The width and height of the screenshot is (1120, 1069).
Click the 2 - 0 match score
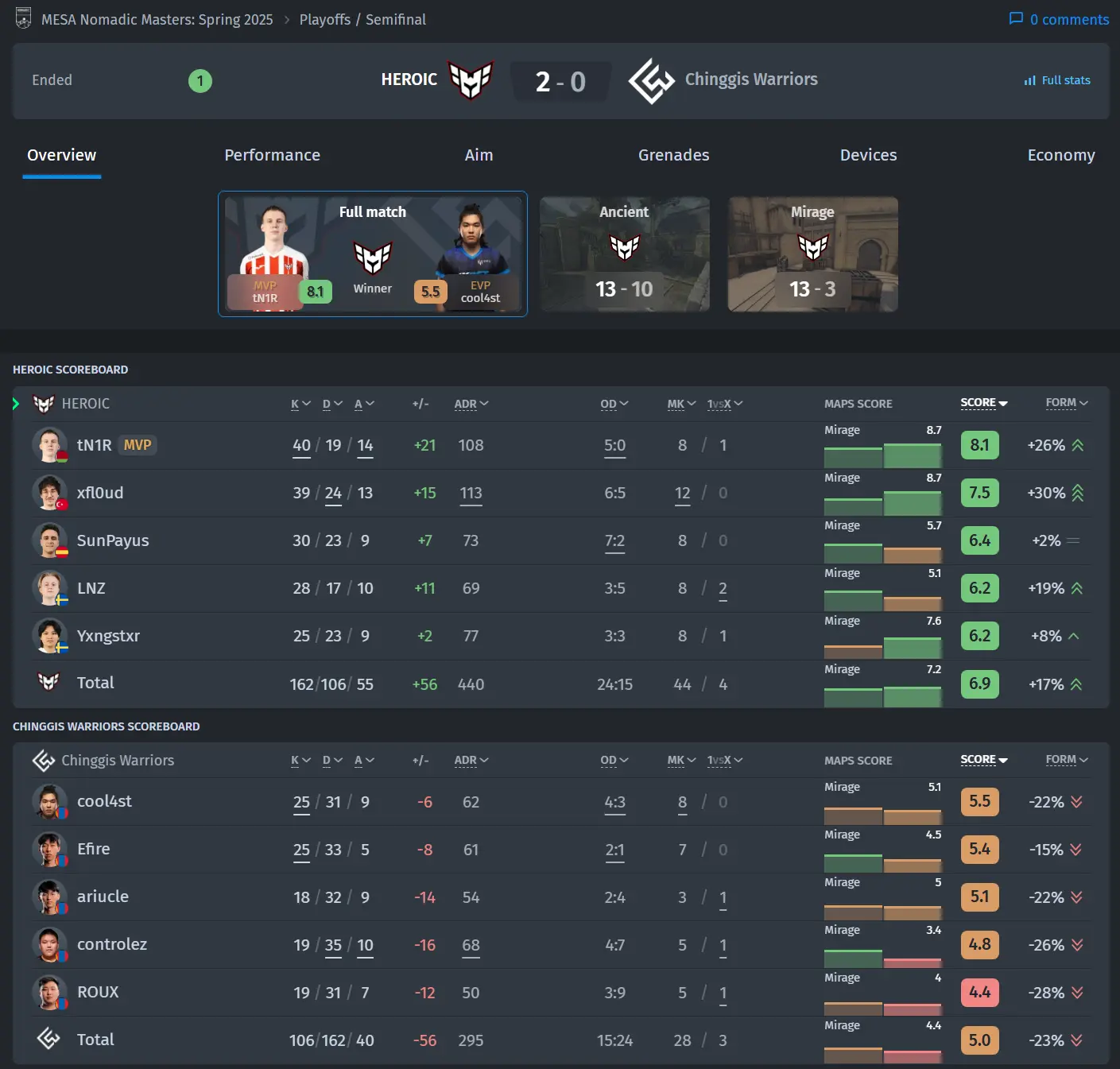[560, 81]
